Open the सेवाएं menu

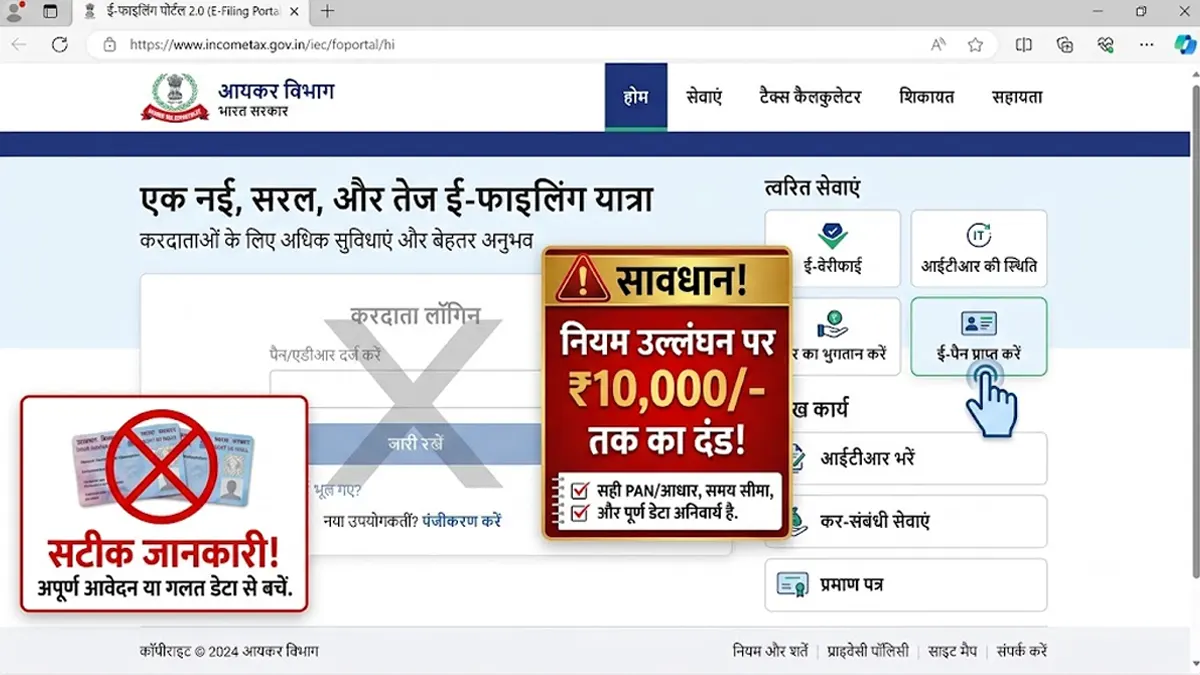704,97
